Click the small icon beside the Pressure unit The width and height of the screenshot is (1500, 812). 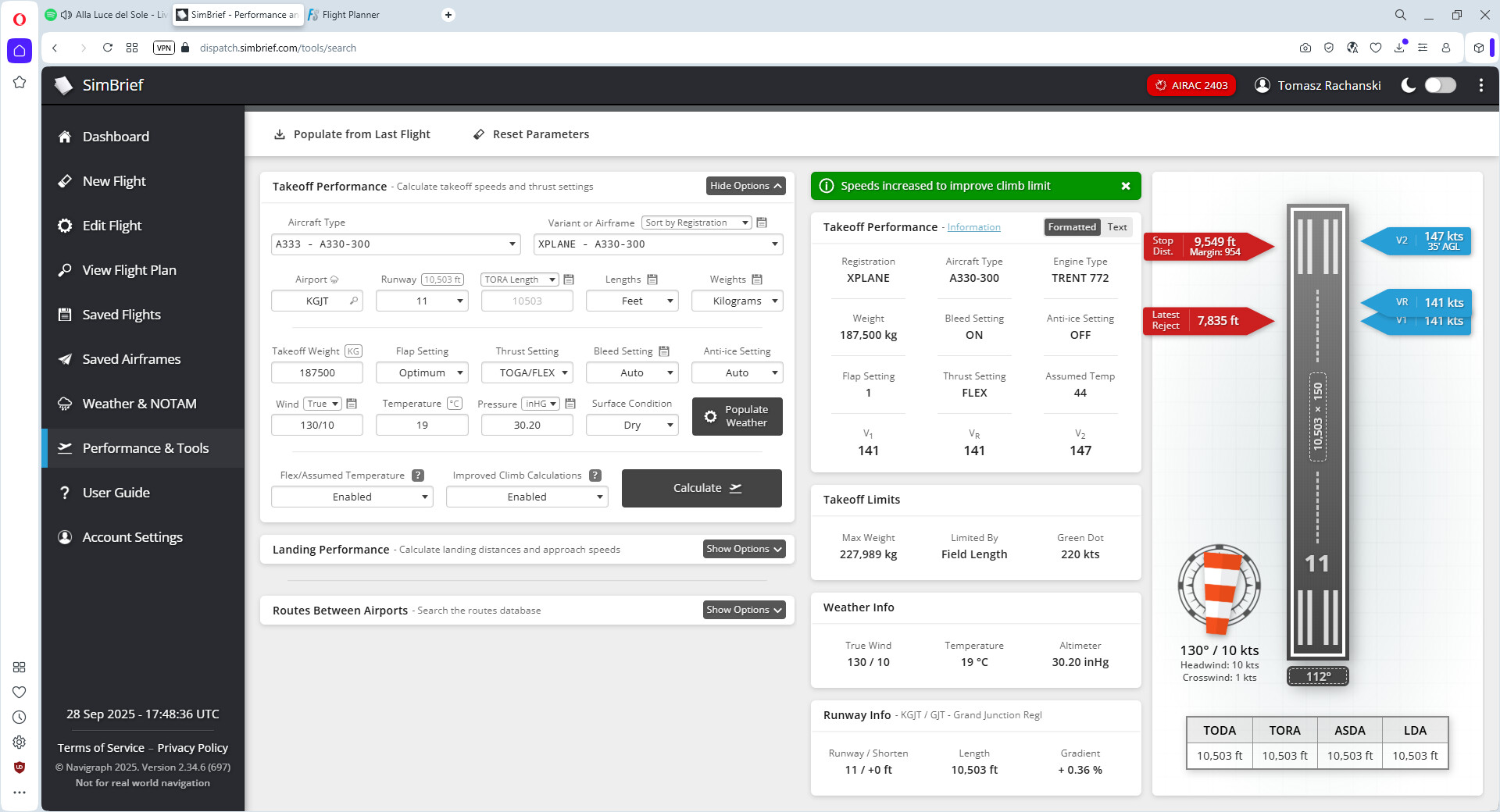[570, 404]
